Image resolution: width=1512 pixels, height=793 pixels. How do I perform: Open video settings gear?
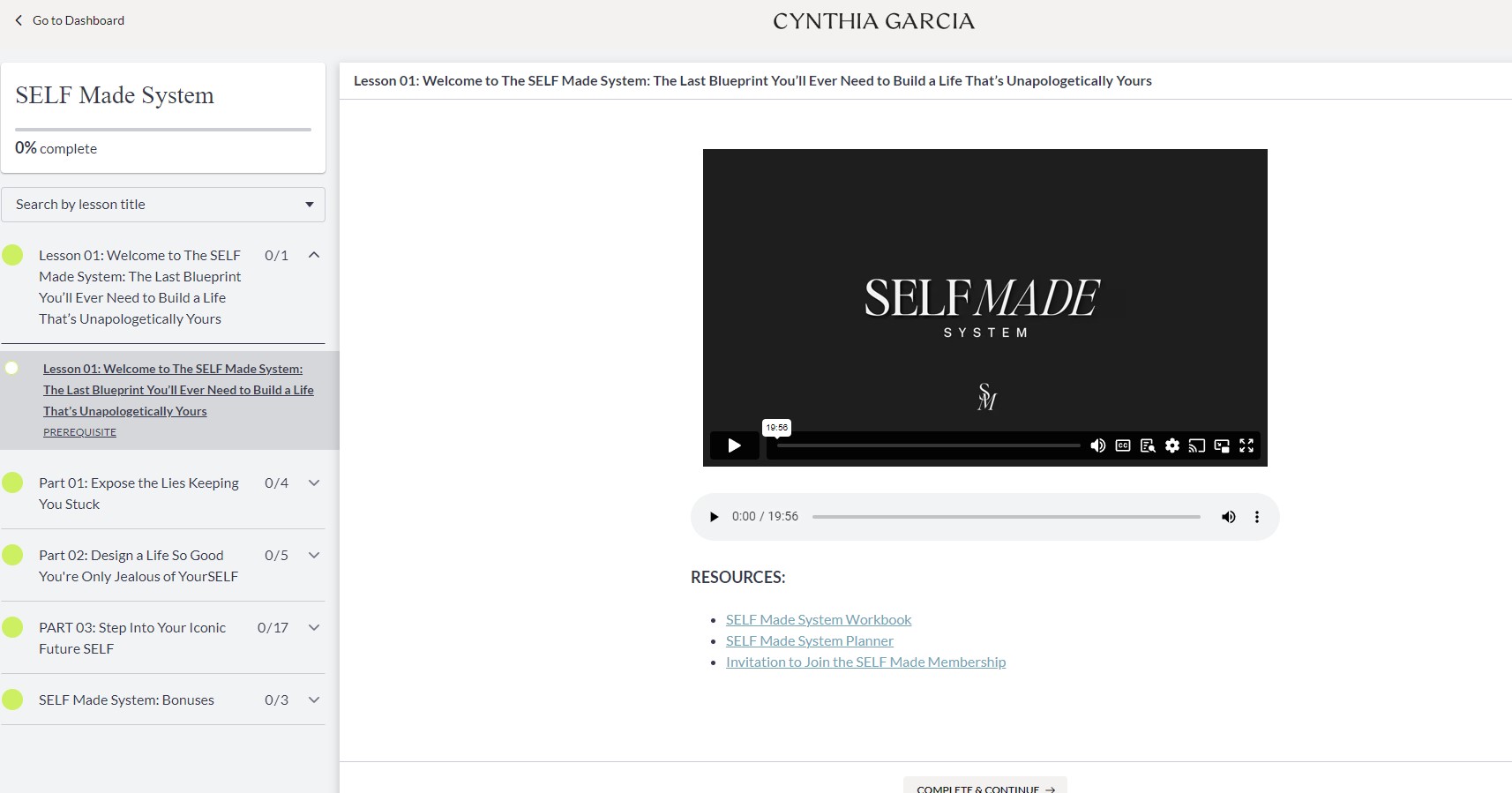point(1172,445)
